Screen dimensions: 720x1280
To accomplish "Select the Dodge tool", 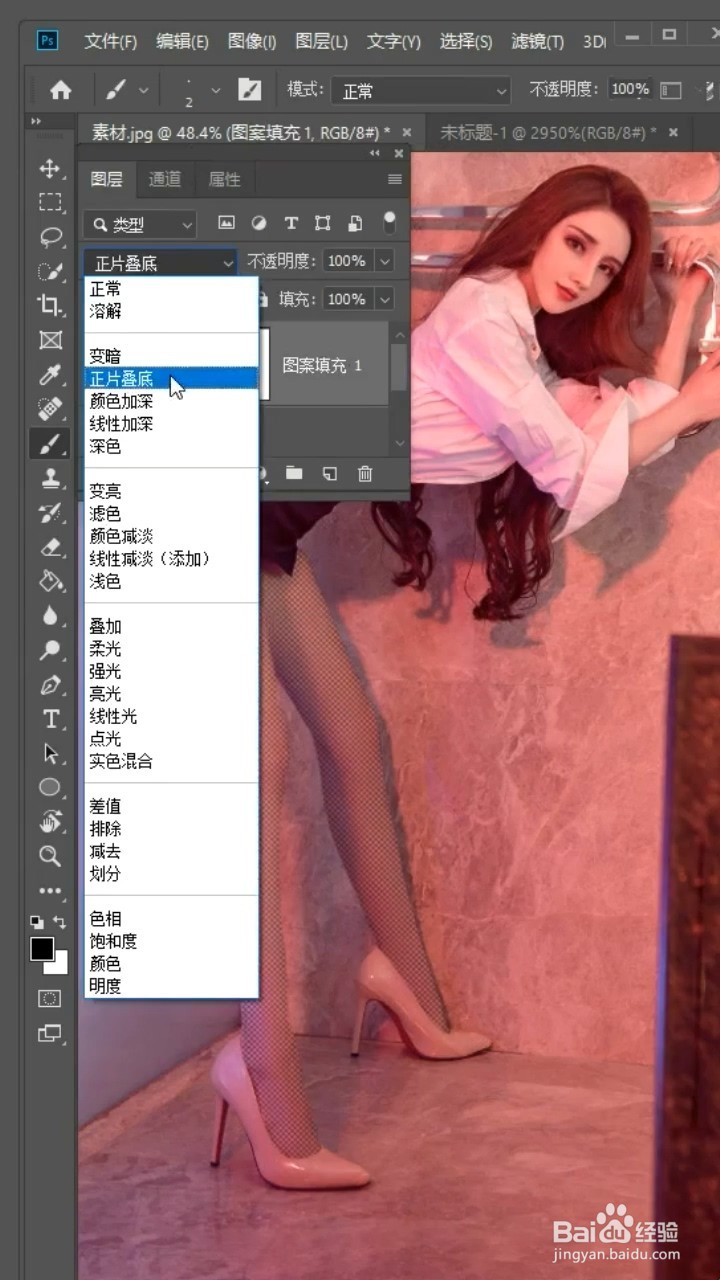I will (50, 650).
